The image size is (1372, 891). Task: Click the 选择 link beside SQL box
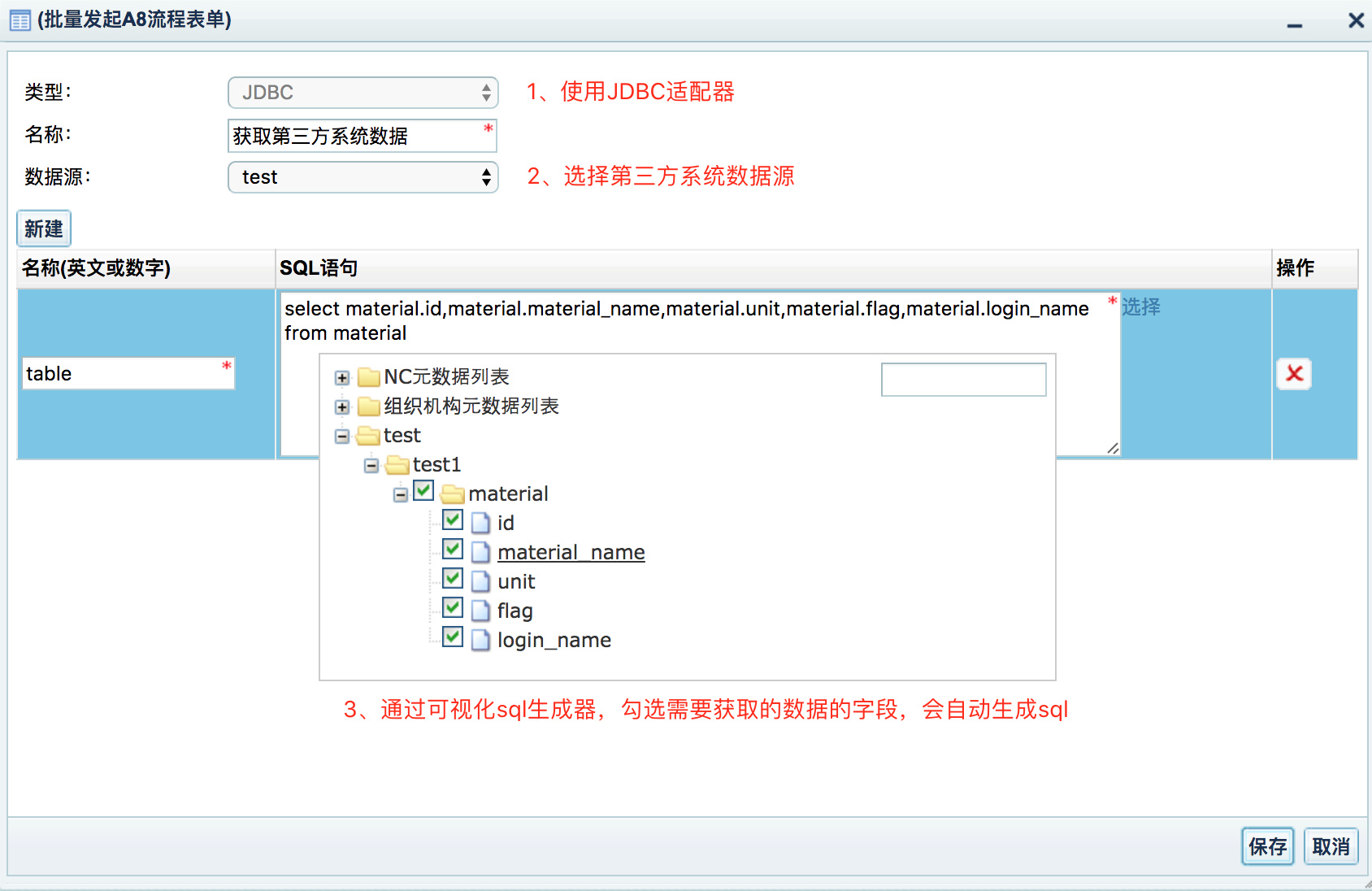tap(1141, 307)
